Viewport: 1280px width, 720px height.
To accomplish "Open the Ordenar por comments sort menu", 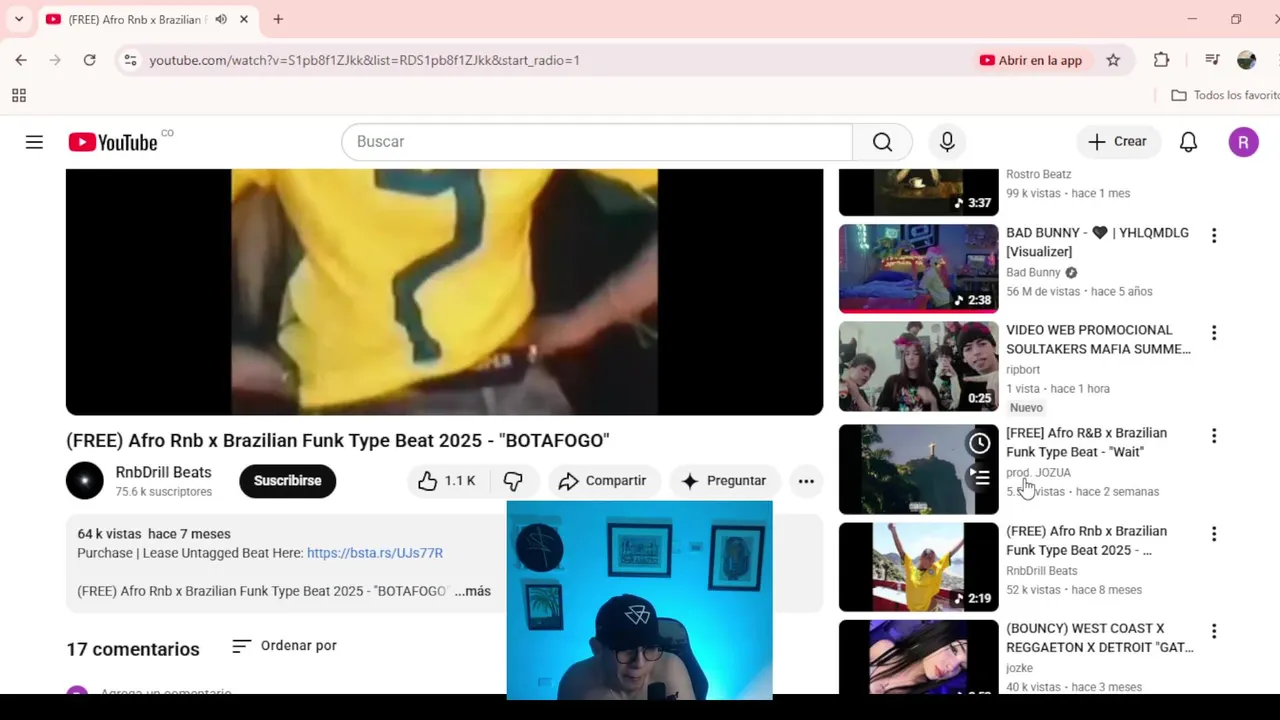I will coord(284,646).
